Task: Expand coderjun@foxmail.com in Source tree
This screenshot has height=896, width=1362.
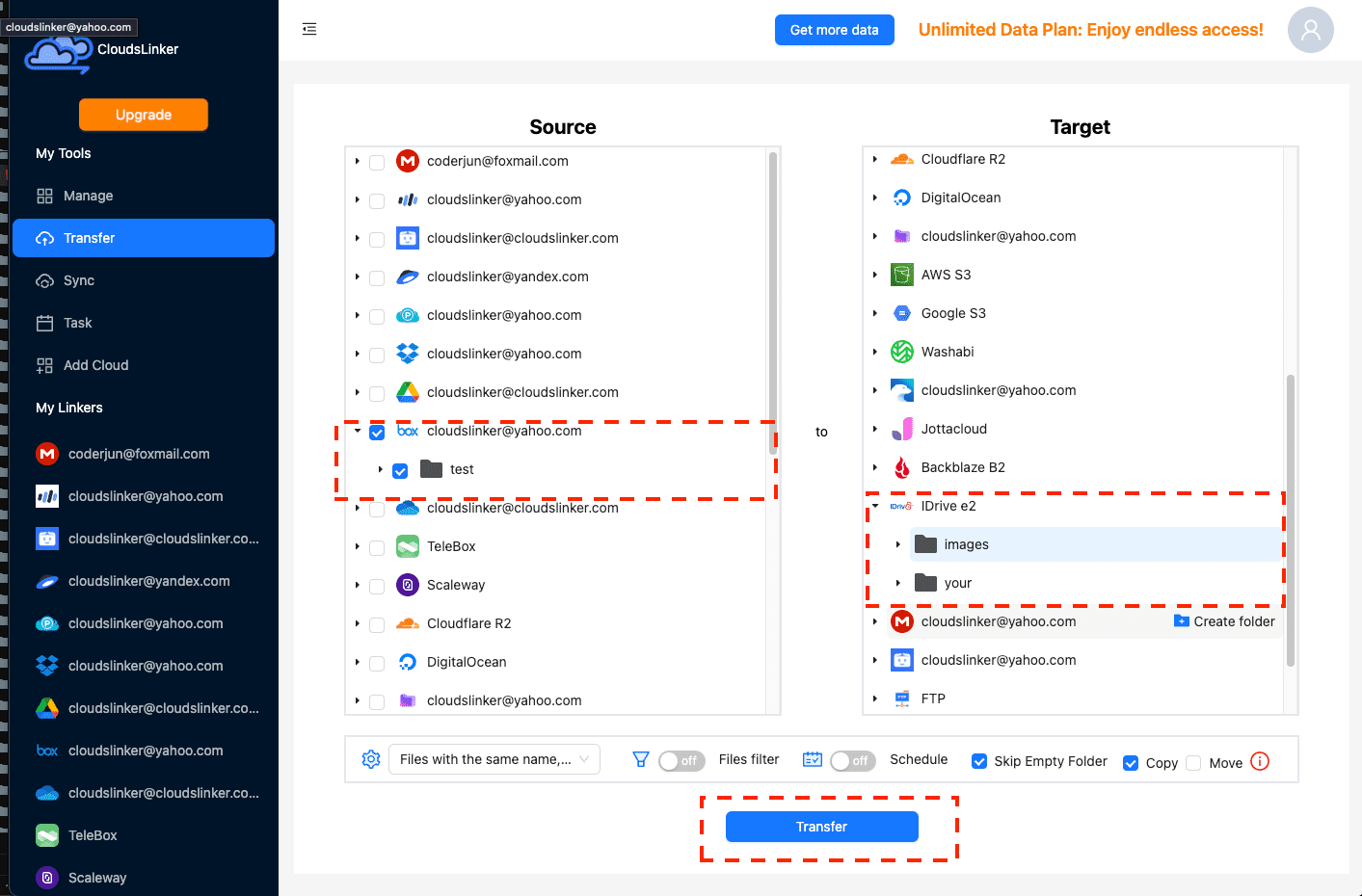Action: tap(358, 161)
